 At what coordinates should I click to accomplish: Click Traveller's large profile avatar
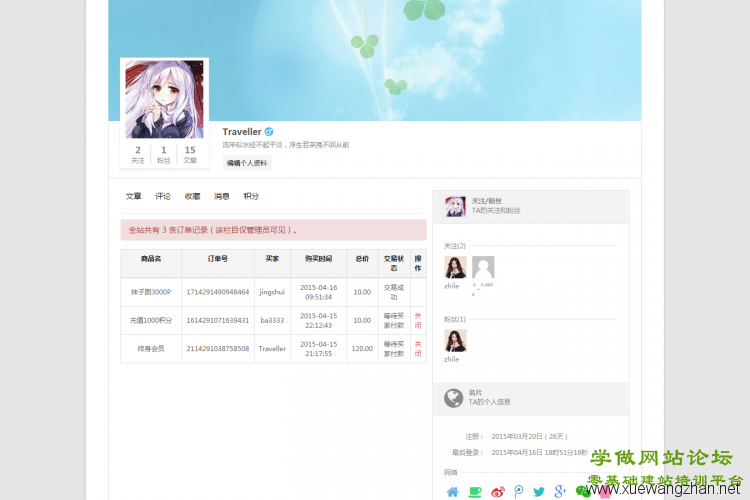(164, 99)
